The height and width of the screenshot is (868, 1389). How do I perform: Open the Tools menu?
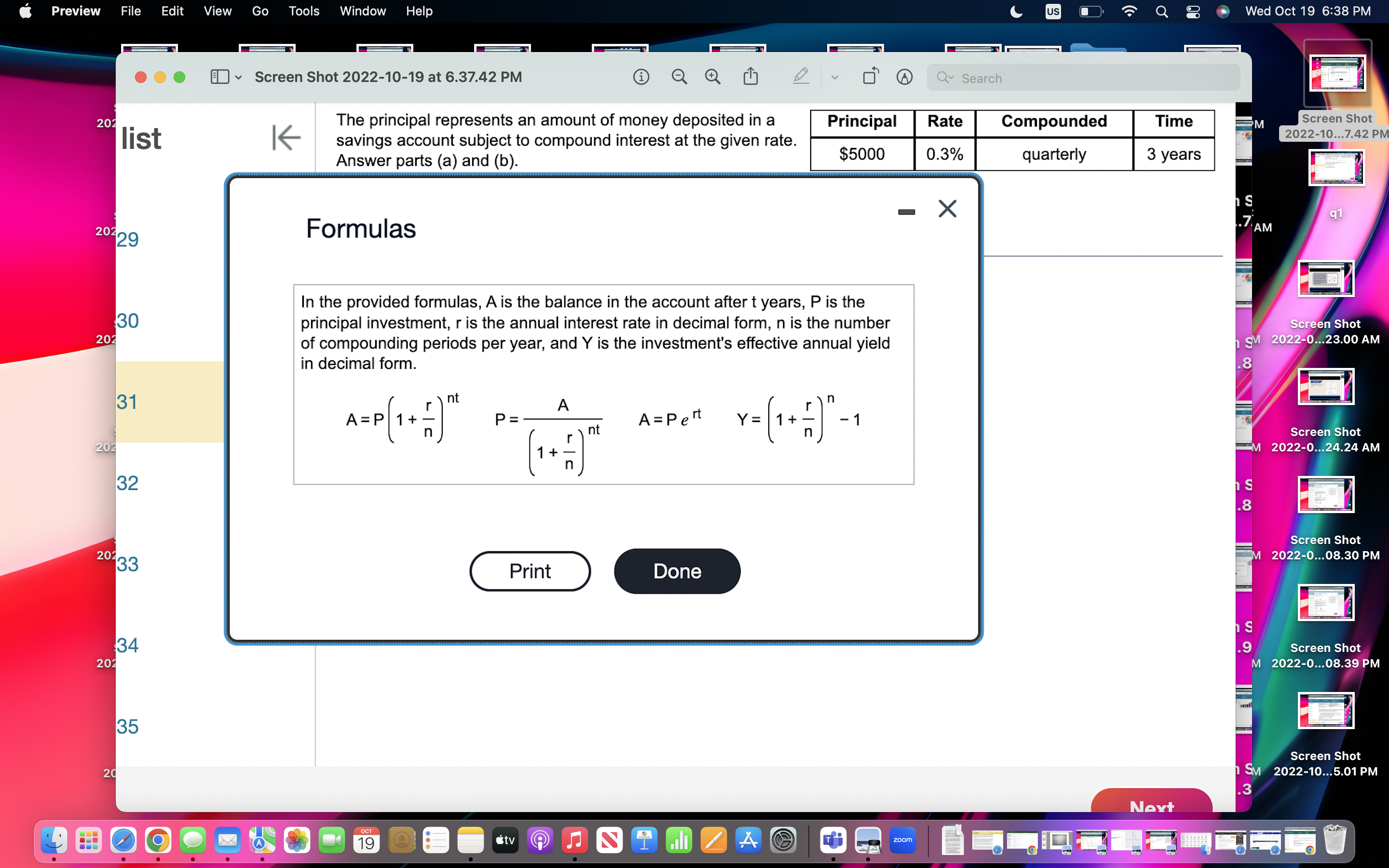click(x=304, y=11)
